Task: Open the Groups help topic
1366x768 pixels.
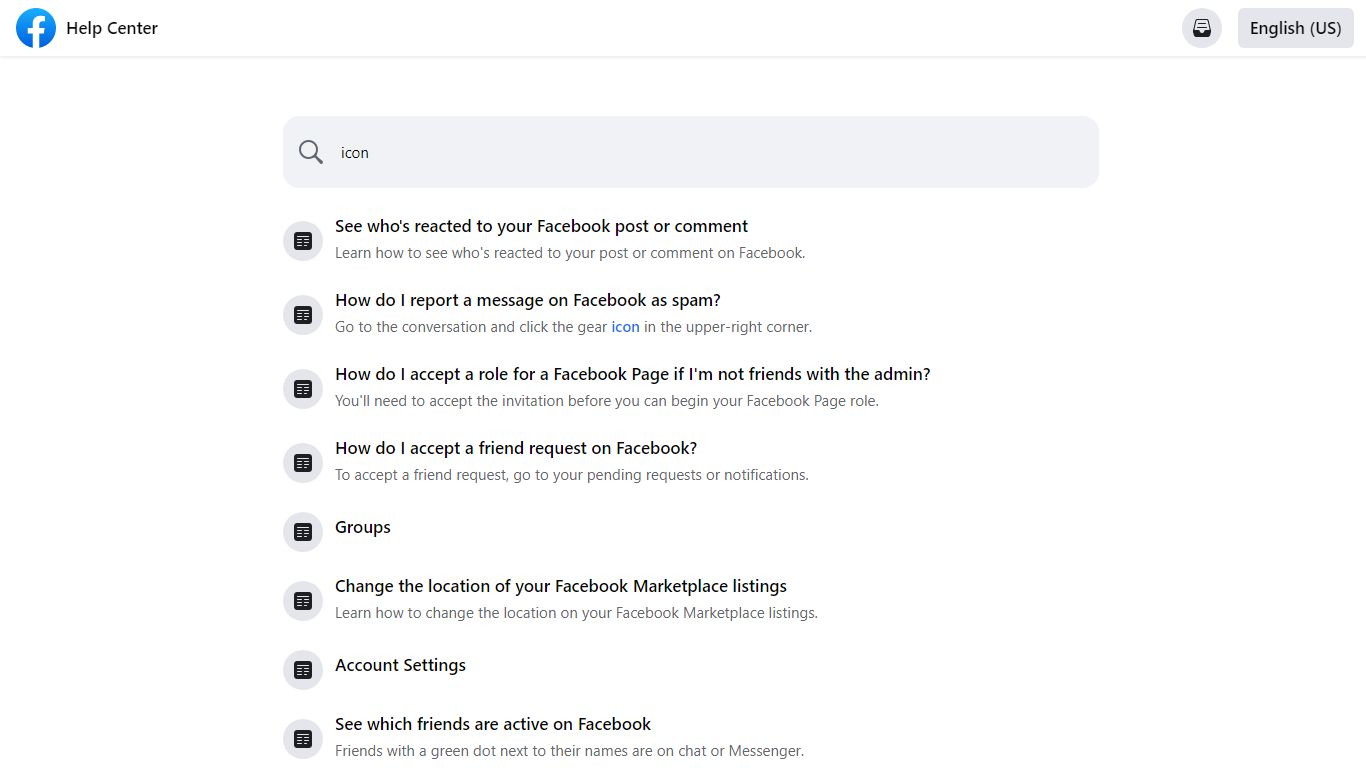Action: (x=363, y=527)
